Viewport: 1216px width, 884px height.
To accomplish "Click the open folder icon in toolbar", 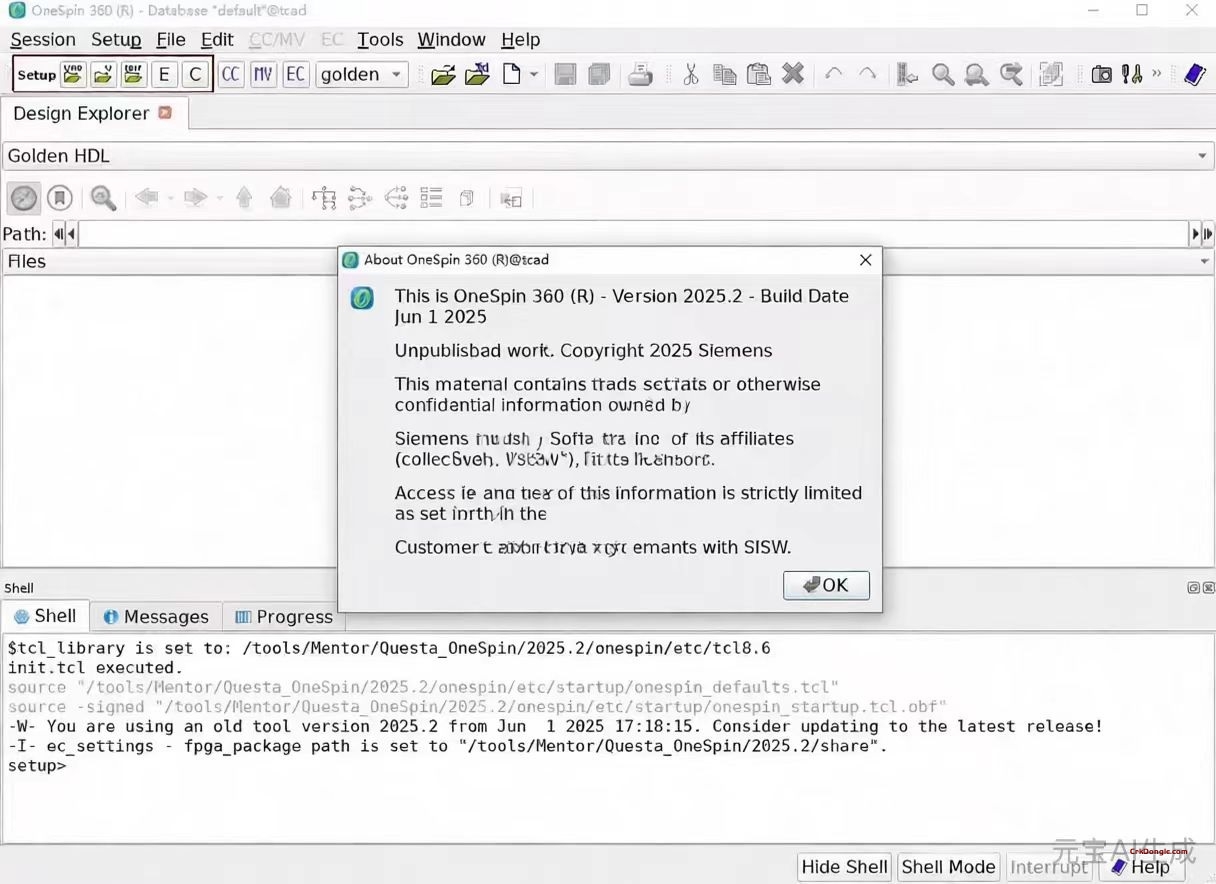I will click(x=443, y=74).
